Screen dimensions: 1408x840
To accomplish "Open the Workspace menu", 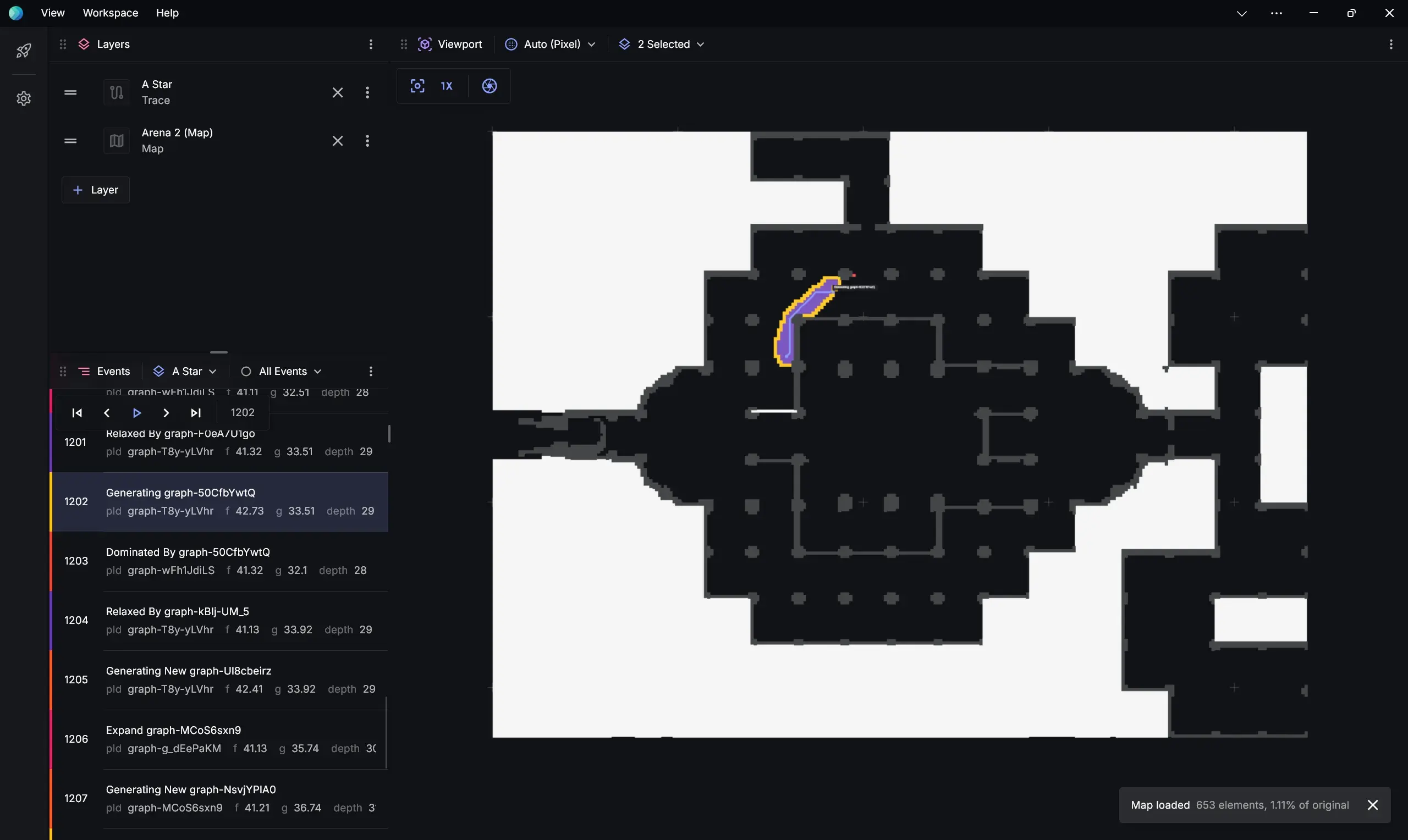I will pyautogui.click(x=111, y=13).
